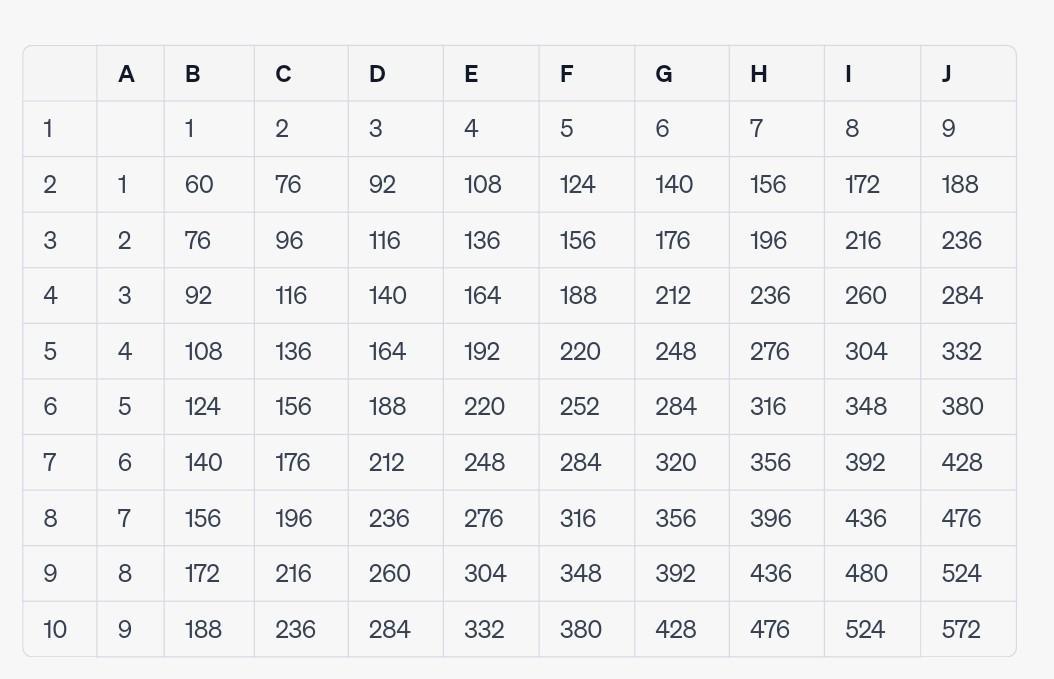Click cell C3 containing 96

click(x=301, y=241)
